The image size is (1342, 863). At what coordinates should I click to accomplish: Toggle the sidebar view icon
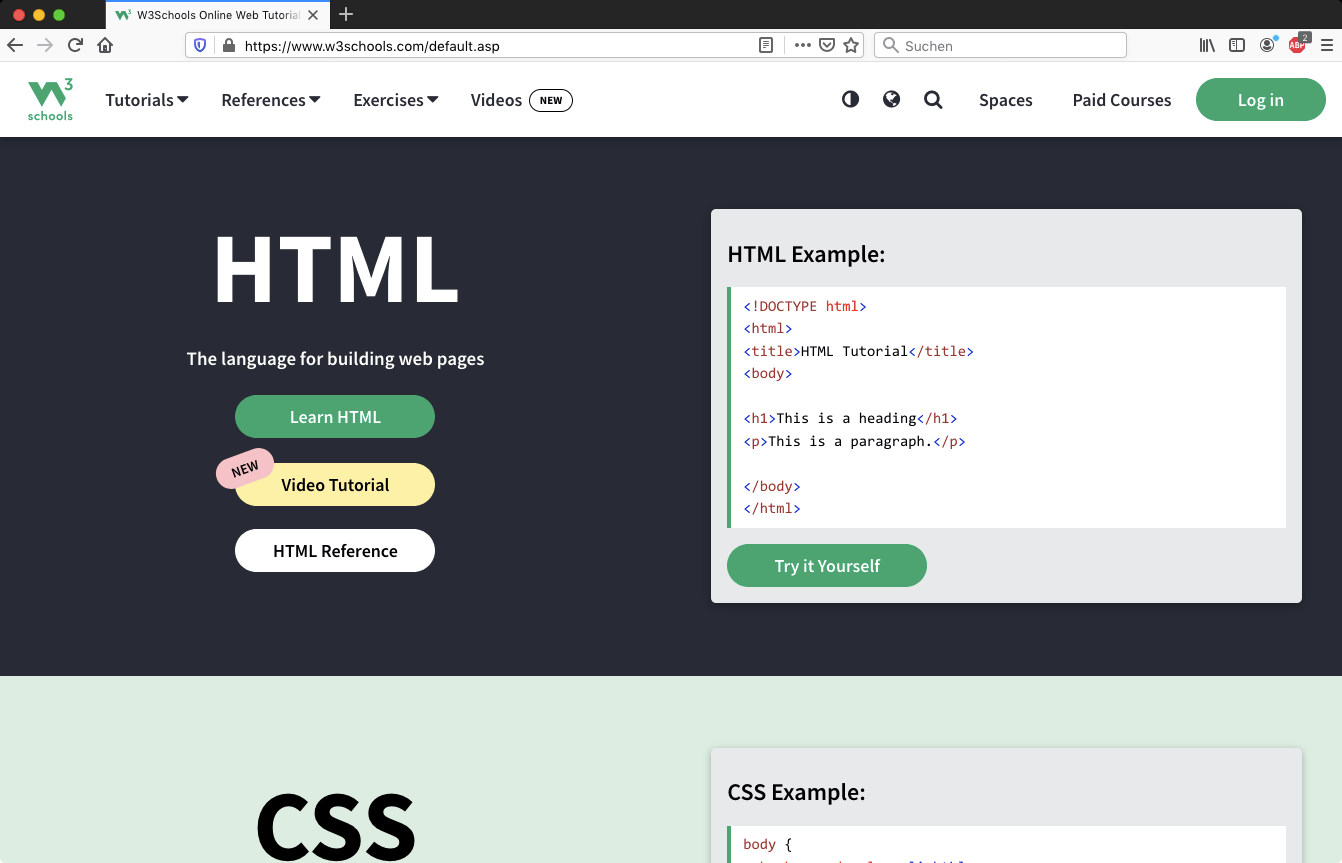pyautogui.click(x=1237, y=45)
